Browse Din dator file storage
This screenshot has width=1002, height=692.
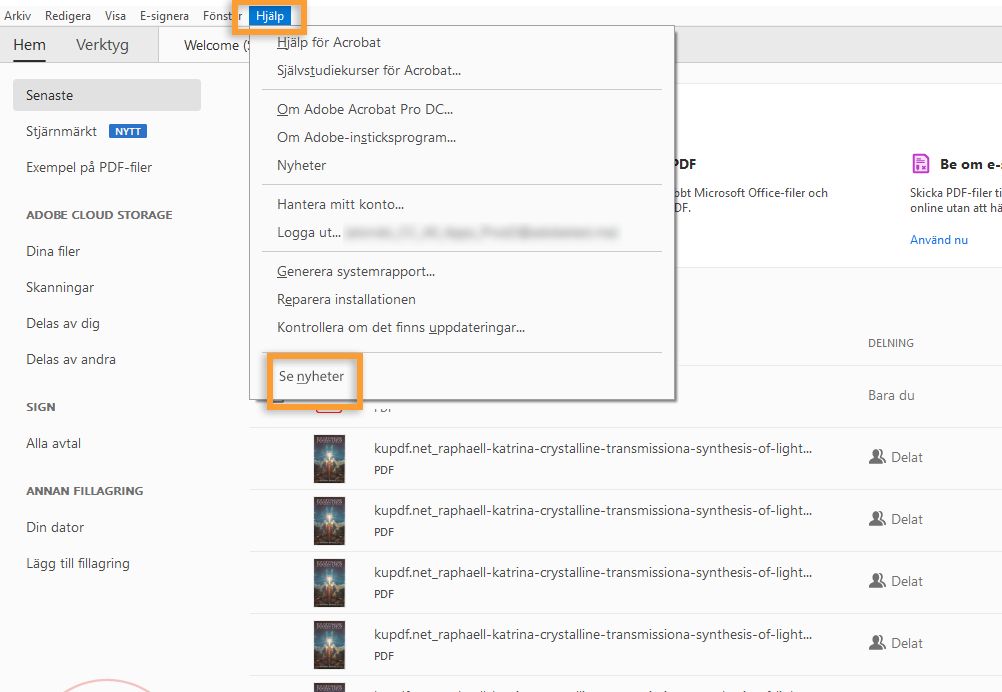pos(55,527)
